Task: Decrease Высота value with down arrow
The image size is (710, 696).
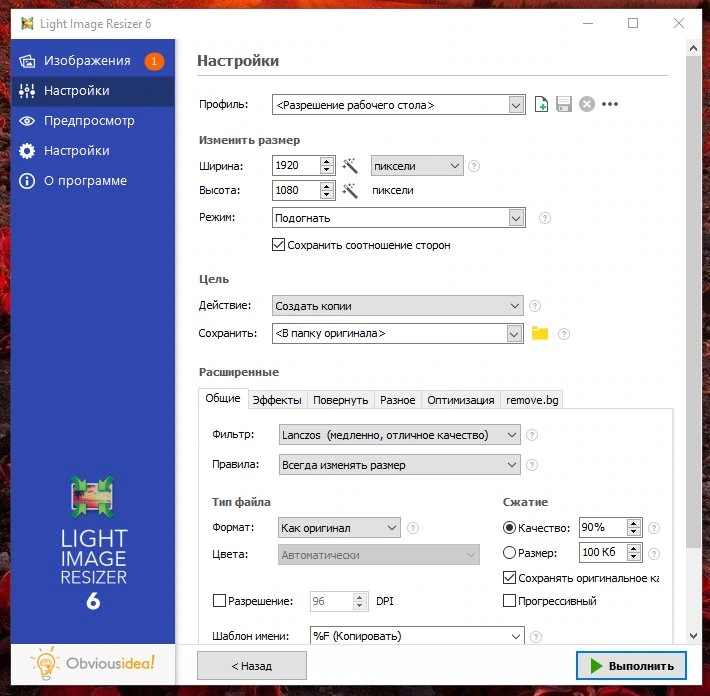Action: [x=326, y=195]
